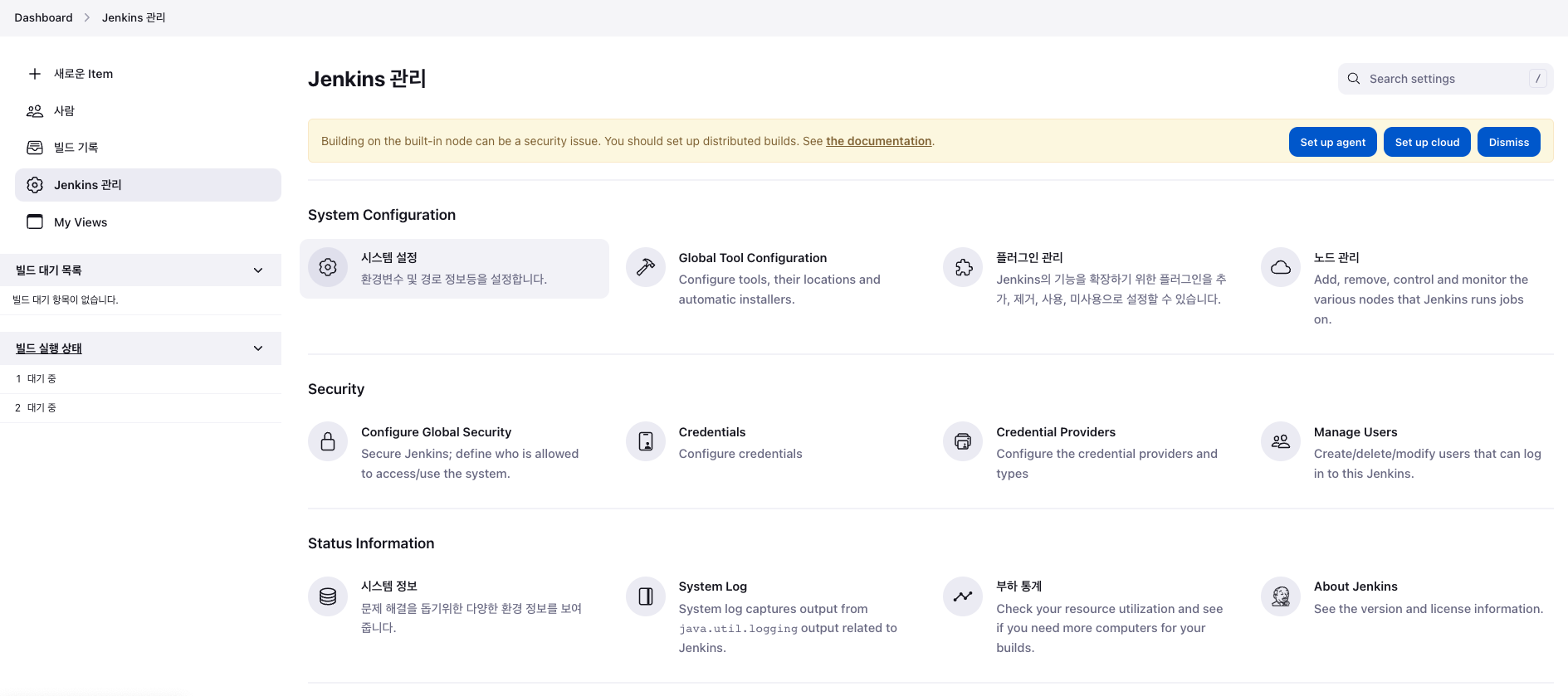Open 시스템 정보 title link
The height and width of the screenshot is (696, 1568).
[389, 586]
